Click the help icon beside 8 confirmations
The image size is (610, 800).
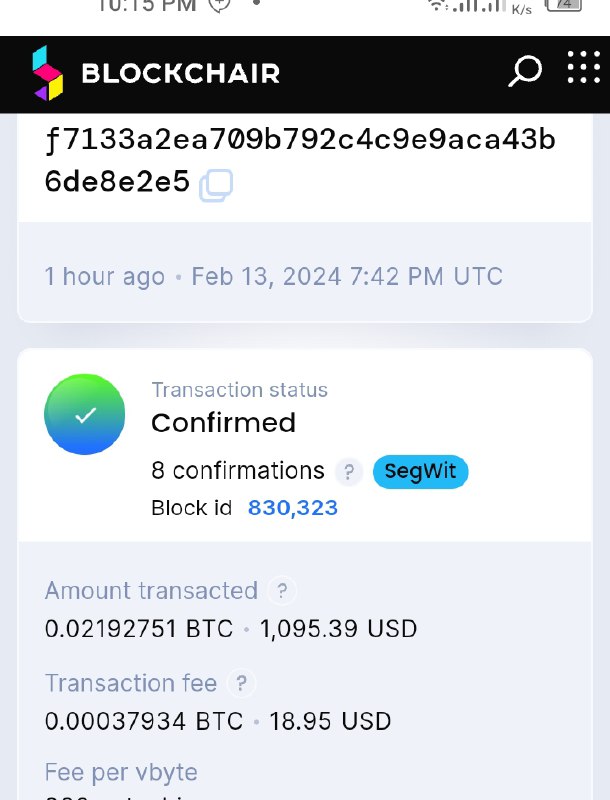(348, 472)
